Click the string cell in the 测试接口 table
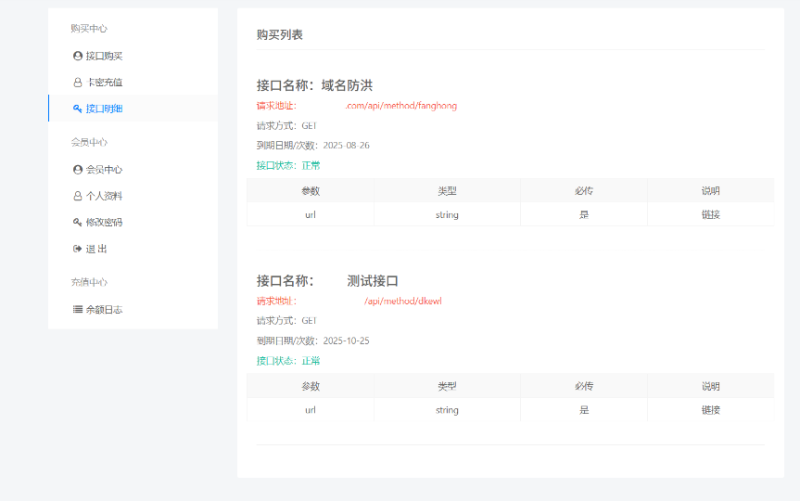The height and width of the screenshot is (501, 800). coord(447,410)
